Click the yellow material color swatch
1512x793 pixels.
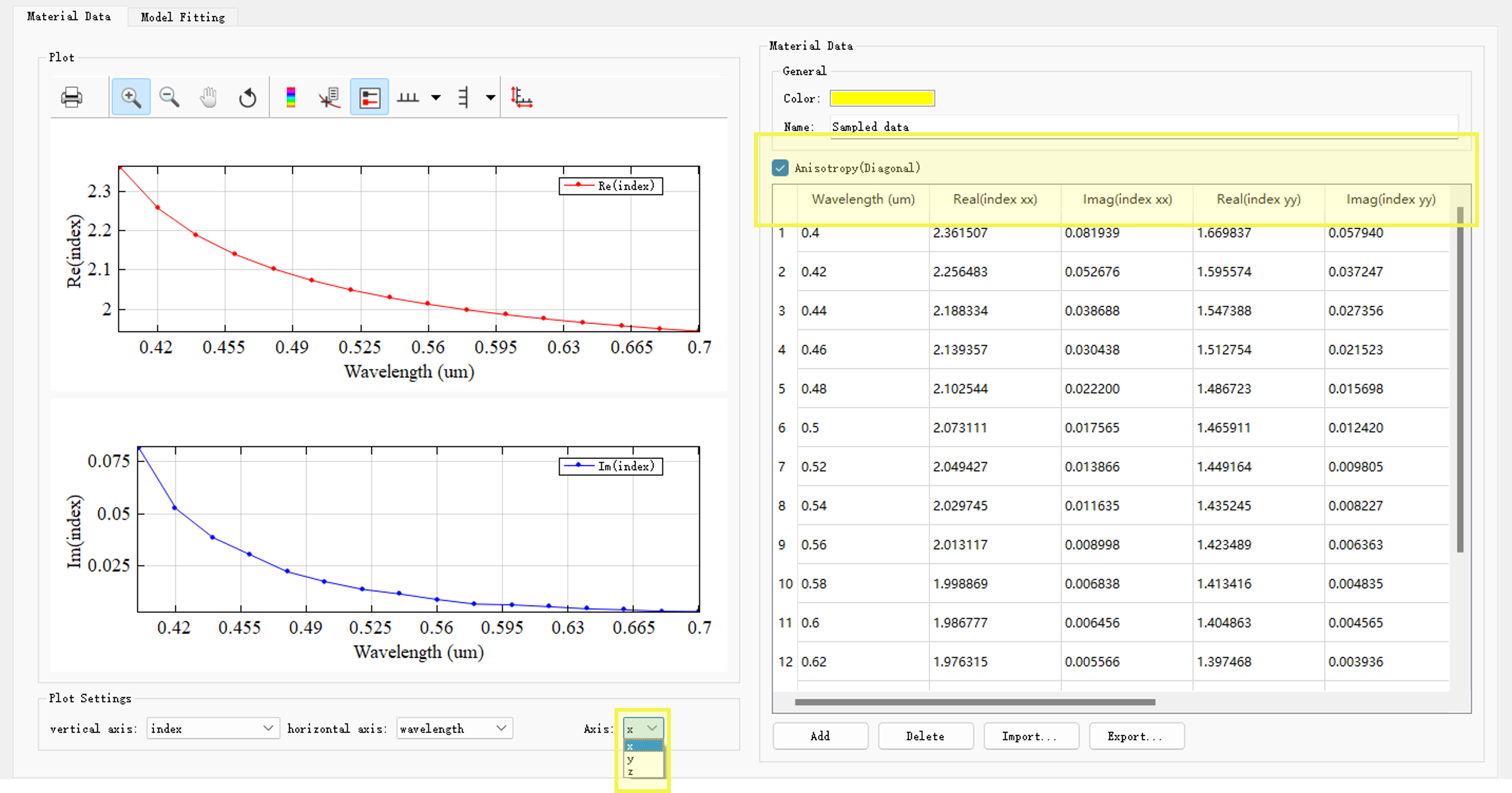tap(882, 98)
